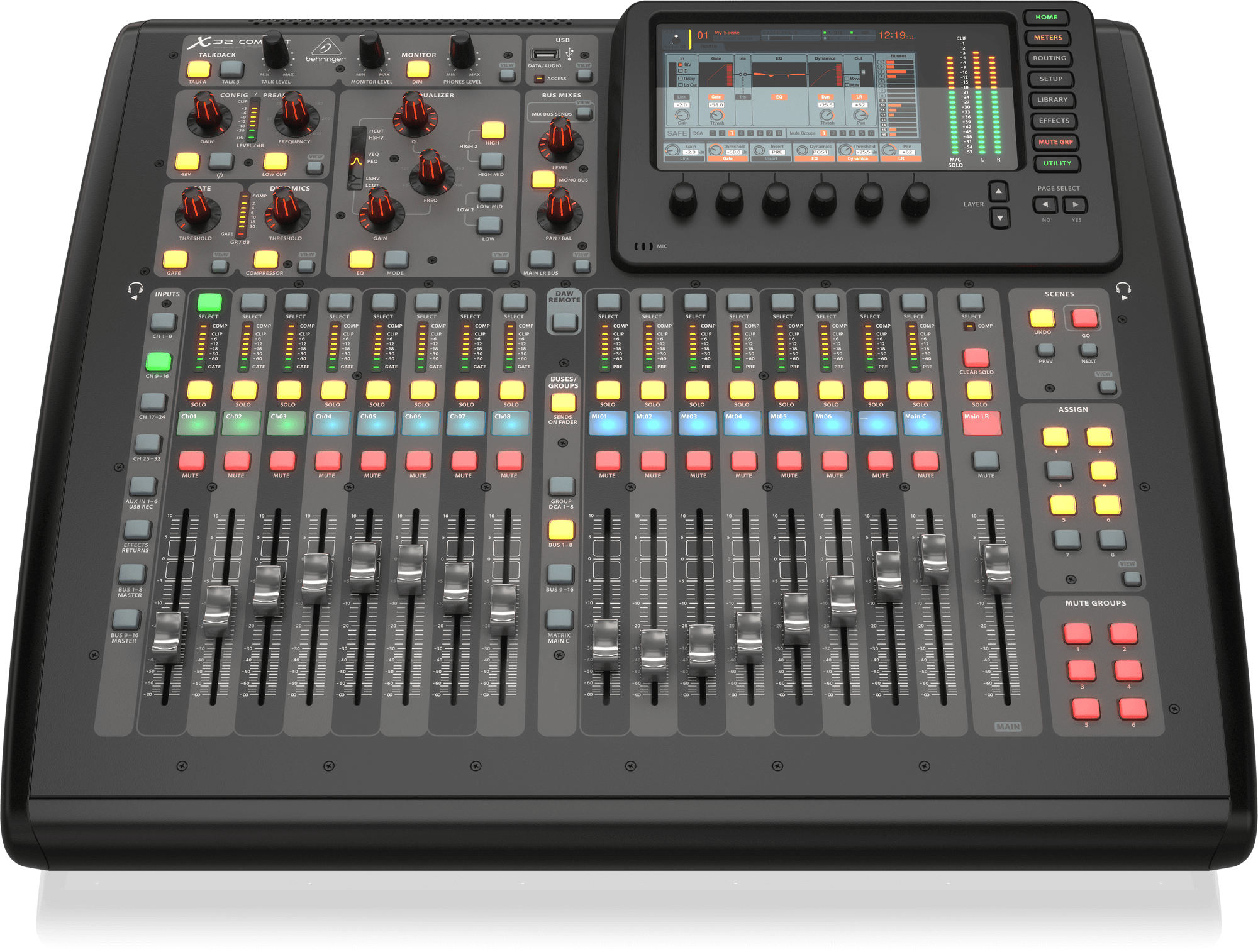
Task: Toggle SENDS ON FADER button
Action: pyautogui.click(x=563, y=402)
